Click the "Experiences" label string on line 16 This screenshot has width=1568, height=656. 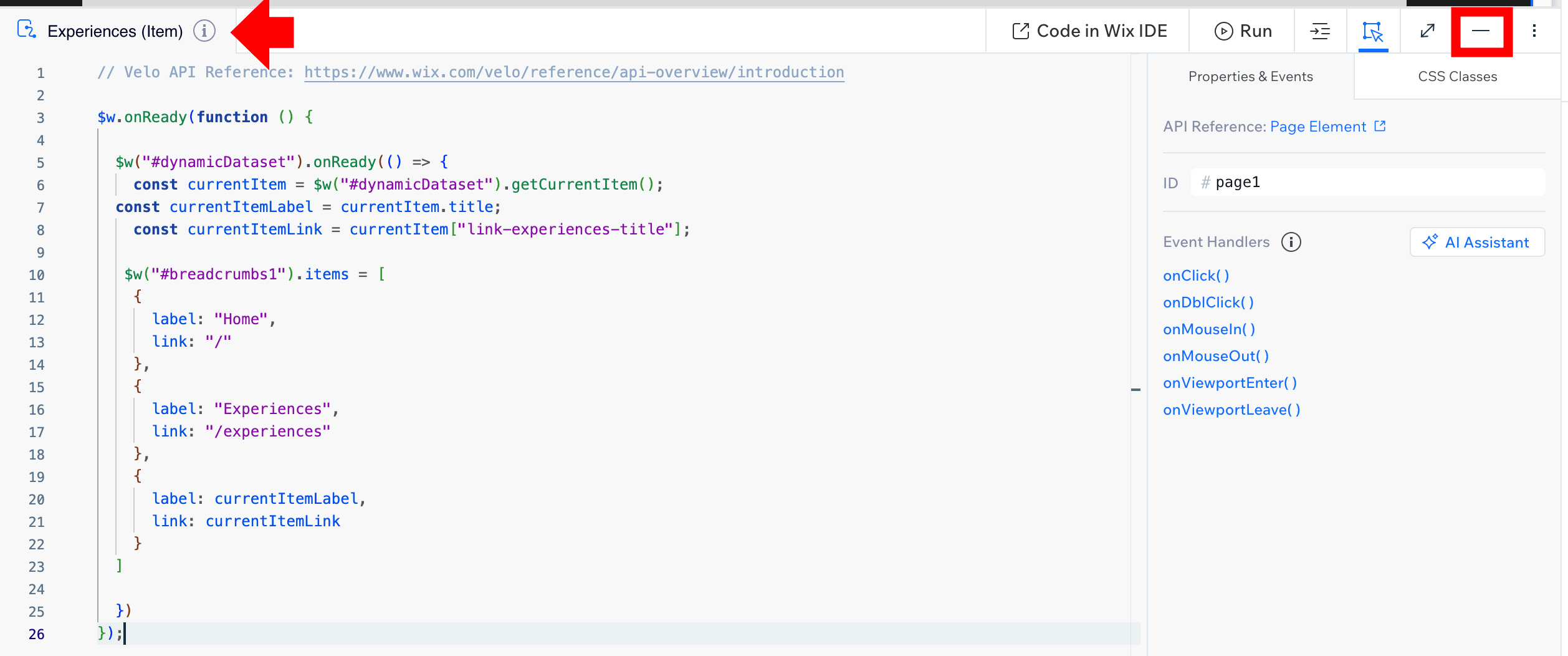pos(272,409)
